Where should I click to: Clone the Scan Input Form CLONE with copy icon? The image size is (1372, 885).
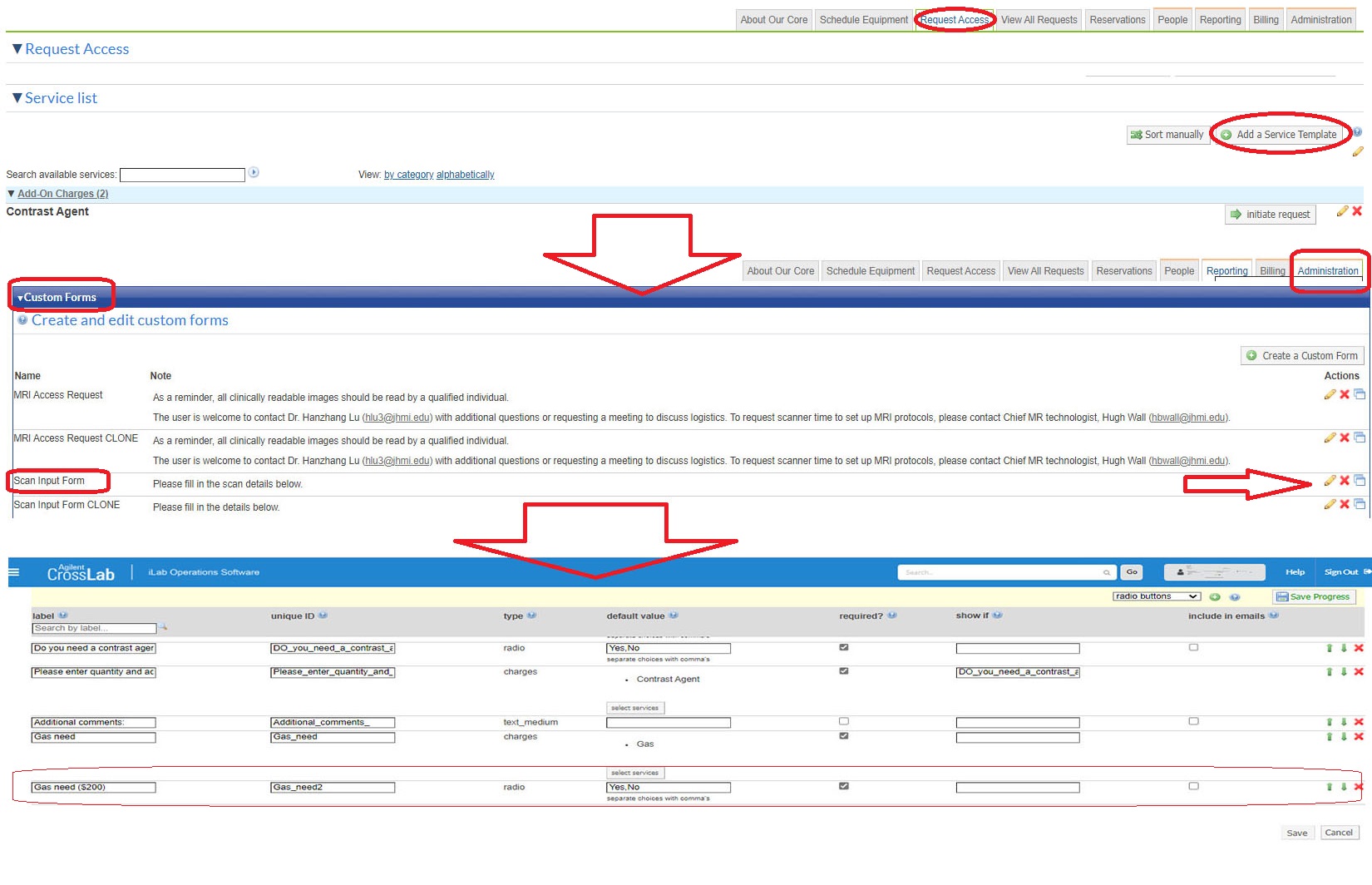pyautogui.click(x=1360, y=504)
